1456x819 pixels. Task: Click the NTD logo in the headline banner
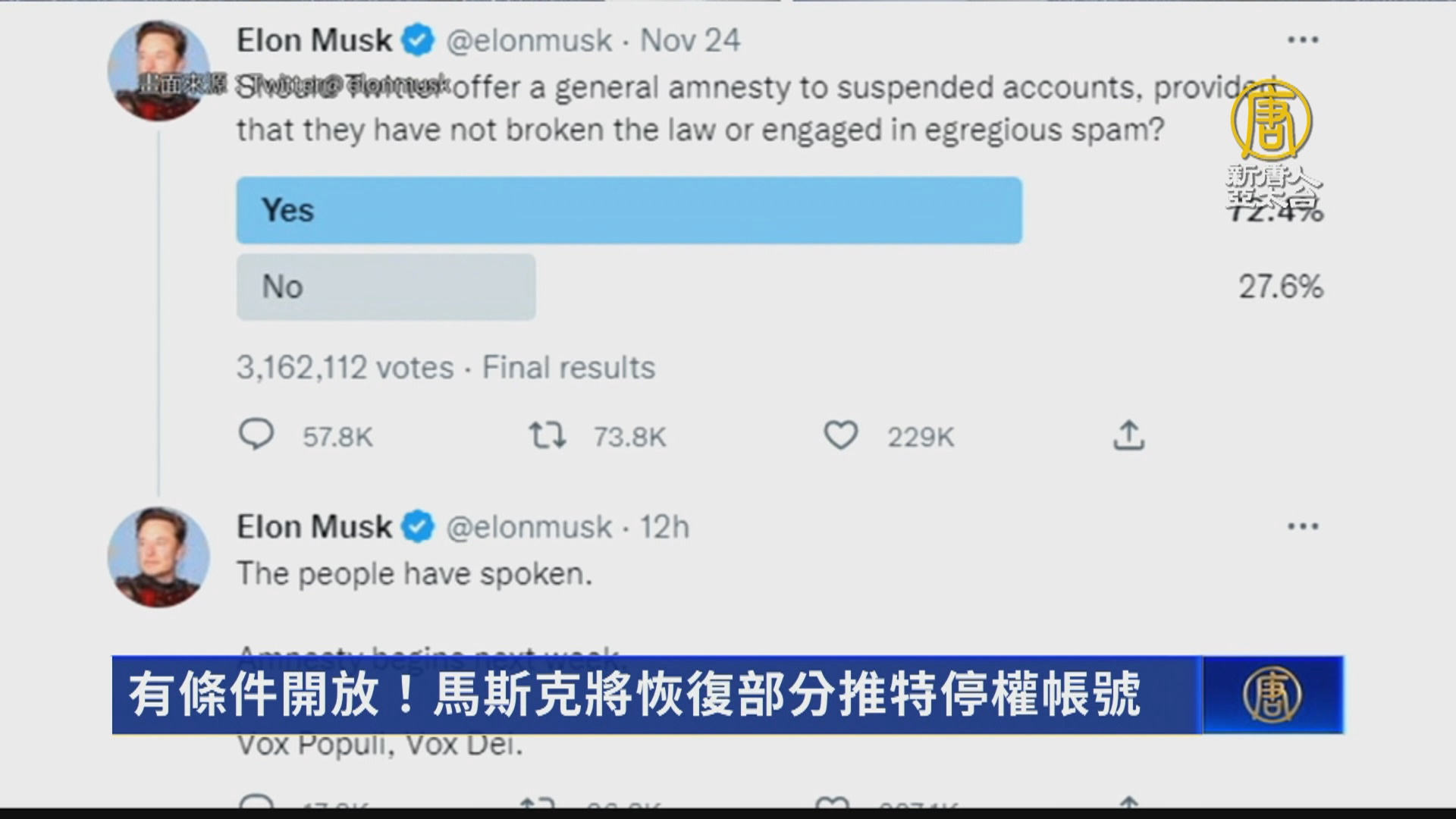pos(1272,695)
